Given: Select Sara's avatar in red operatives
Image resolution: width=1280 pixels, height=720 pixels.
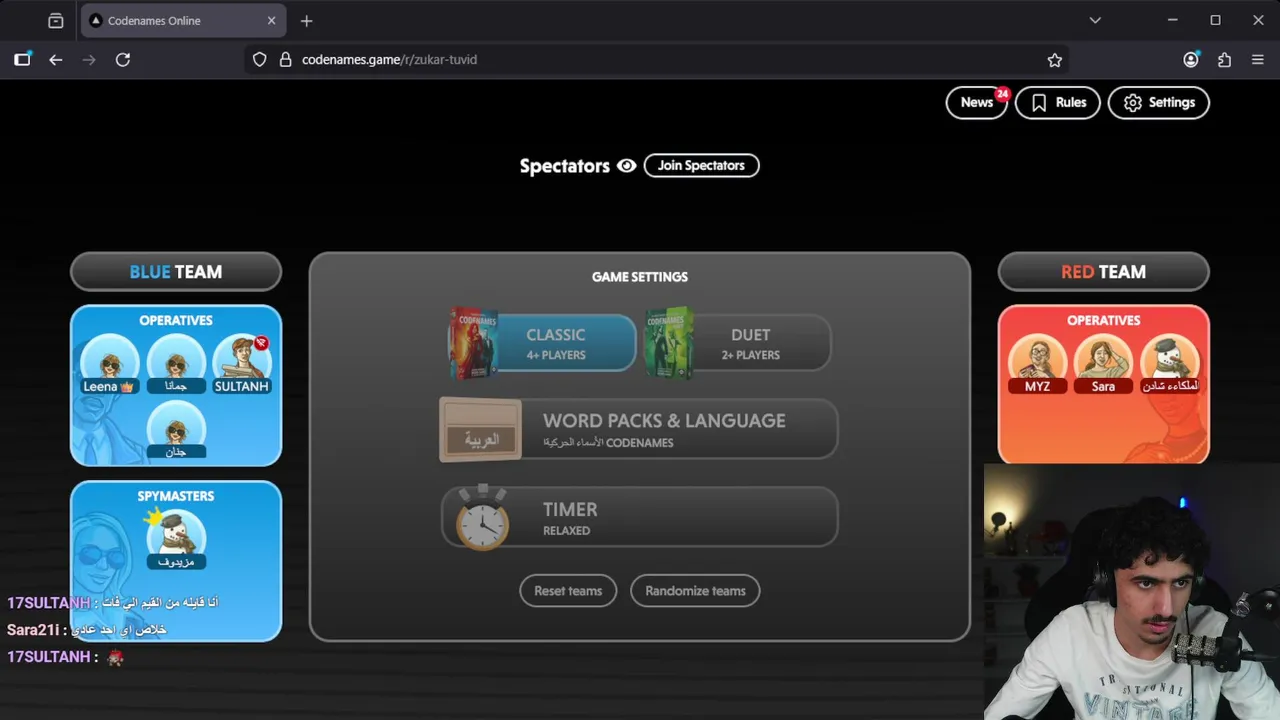Looking at the screenshot, I should tap(1103, 362).
